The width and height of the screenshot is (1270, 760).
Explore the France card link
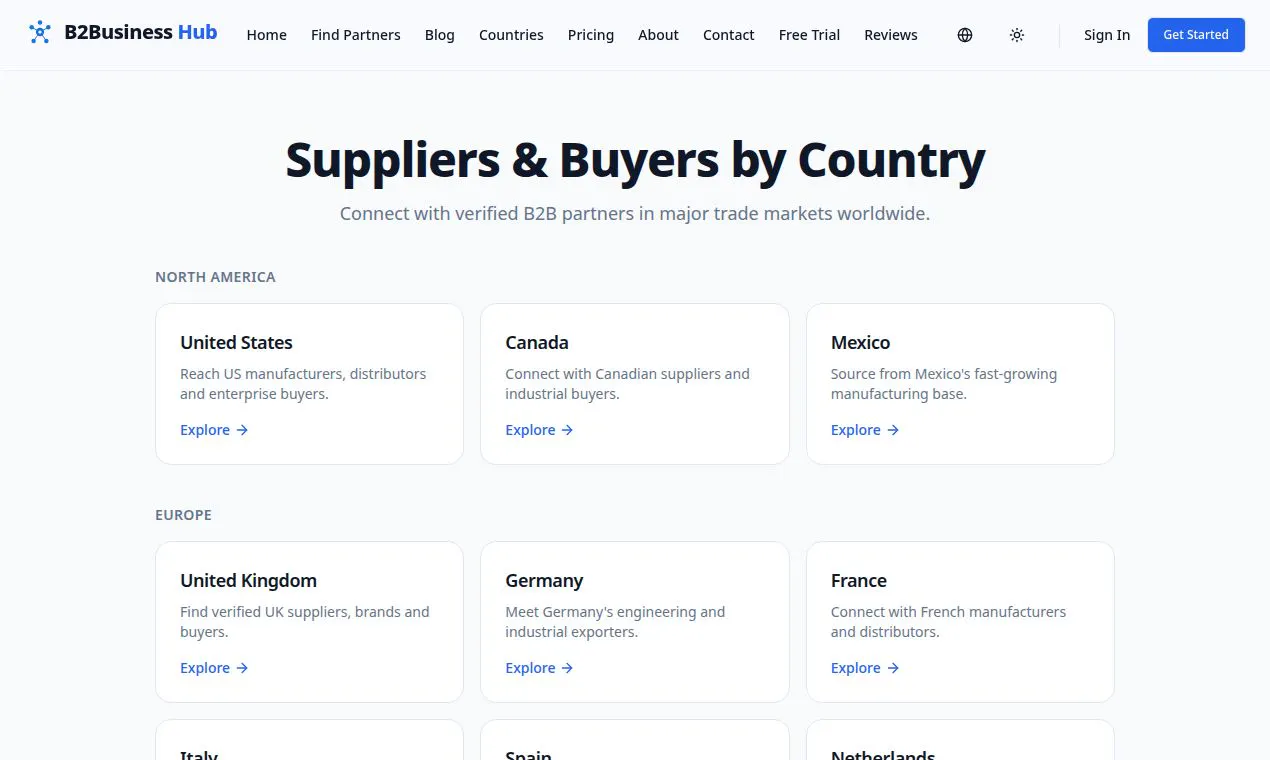pos(865,668)
